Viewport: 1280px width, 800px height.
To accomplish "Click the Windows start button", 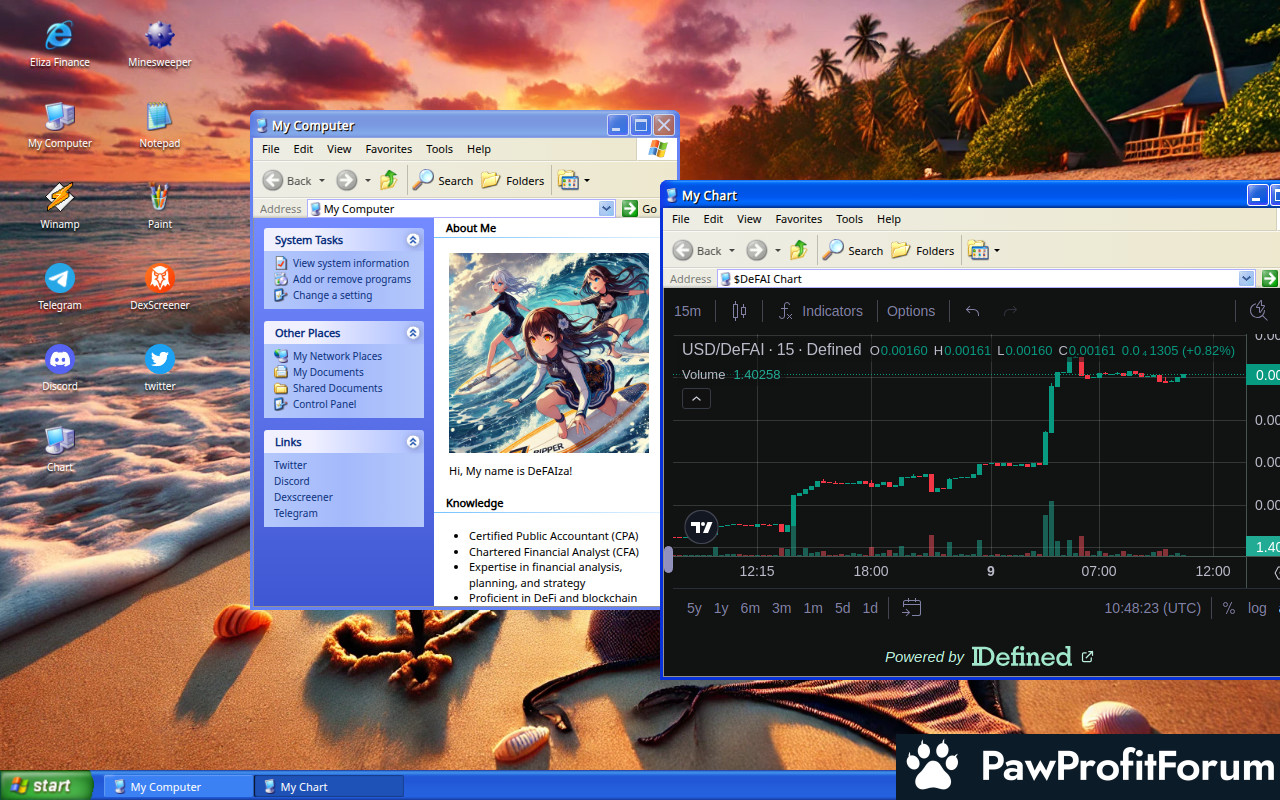I will [x=46, y=786].
